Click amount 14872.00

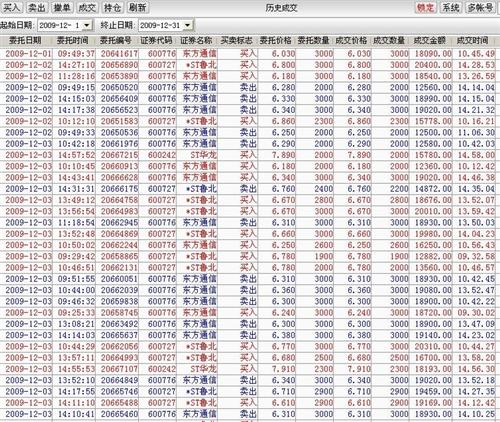tap(433, 189)
